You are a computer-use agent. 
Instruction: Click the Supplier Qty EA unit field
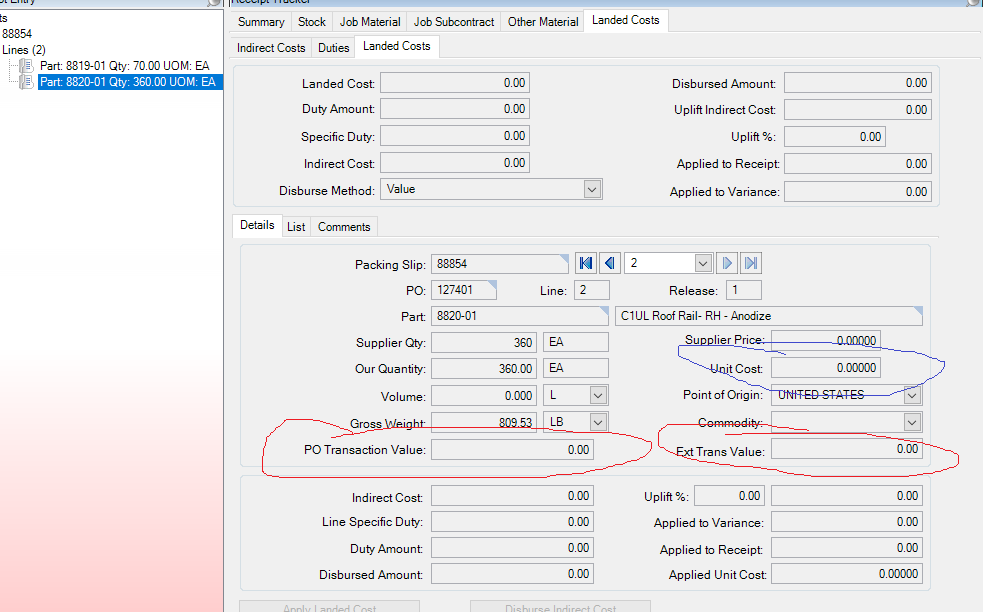pyautogui.click(x=576, y=342)
